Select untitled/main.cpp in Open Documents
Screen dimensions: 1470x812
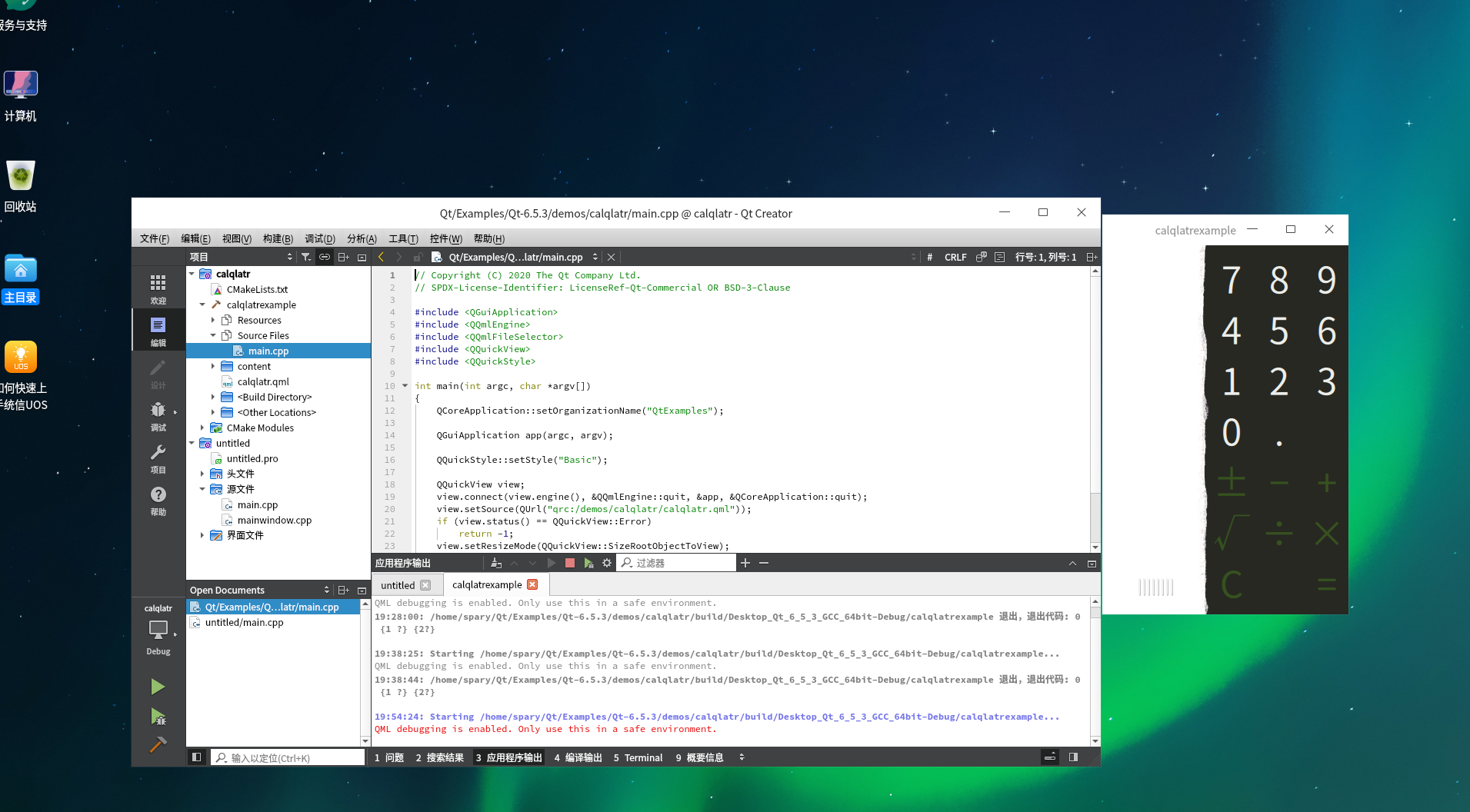[x=244, y=622]
